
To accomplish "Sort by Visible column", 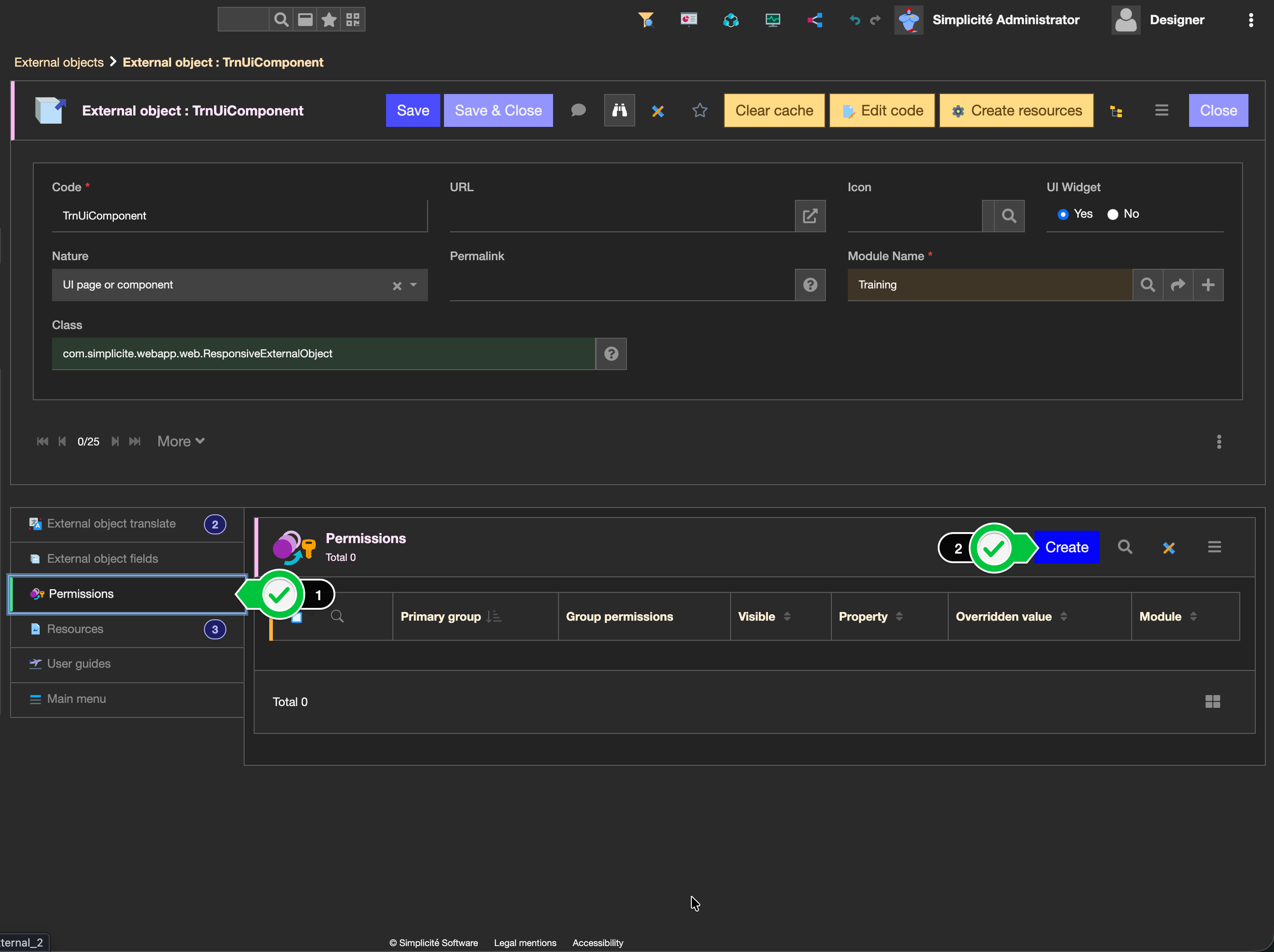I will [787, 616].
